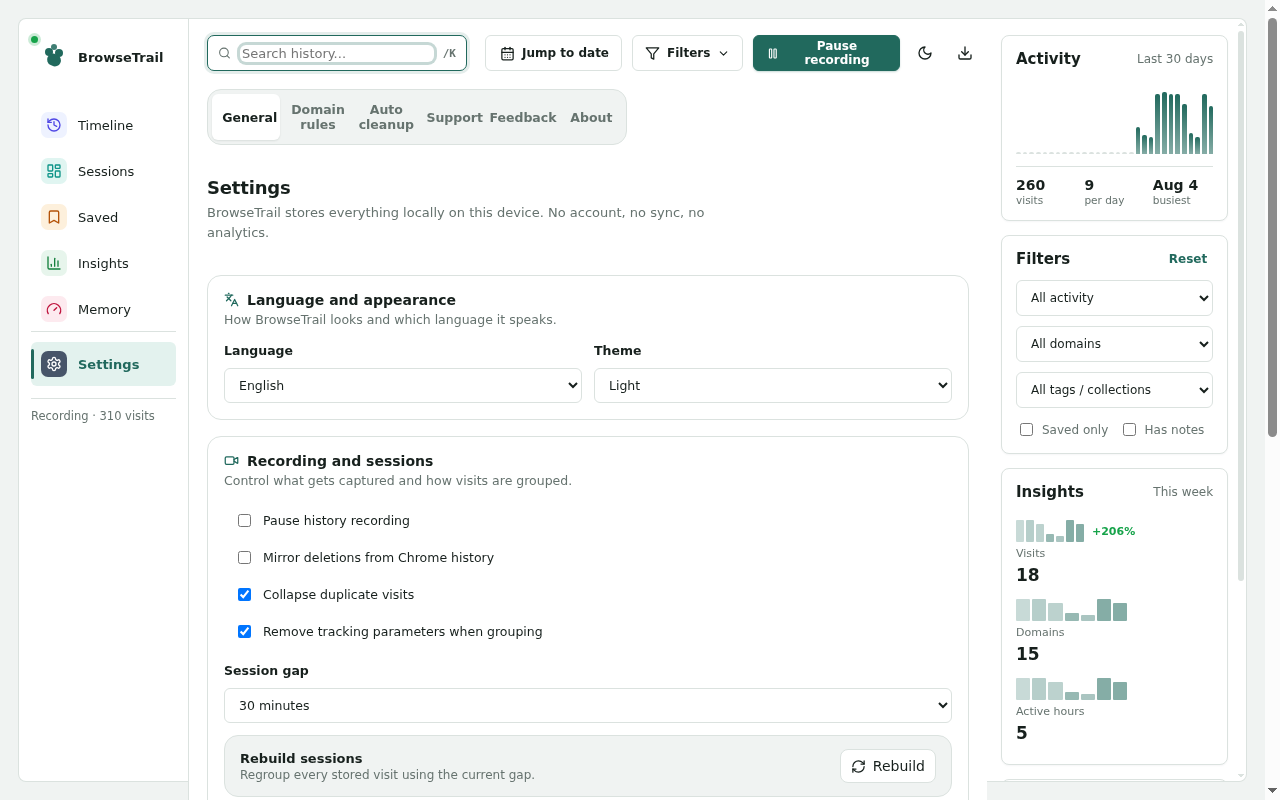The height and width of the screenshot is (800, 1280).
Task: Click the 'Last 30 days' label
Action: pos(1175,59)
